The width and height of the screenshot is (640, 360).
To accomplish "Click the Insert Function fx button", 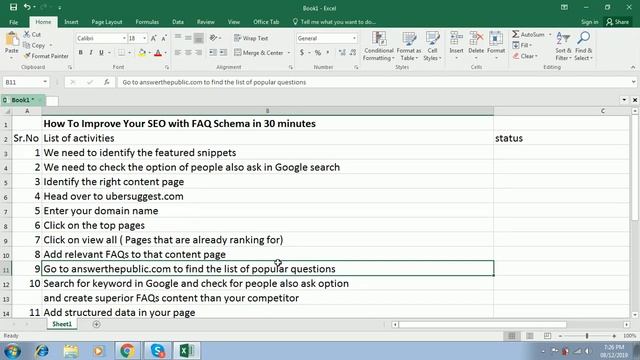I will (x=107, y=82).
